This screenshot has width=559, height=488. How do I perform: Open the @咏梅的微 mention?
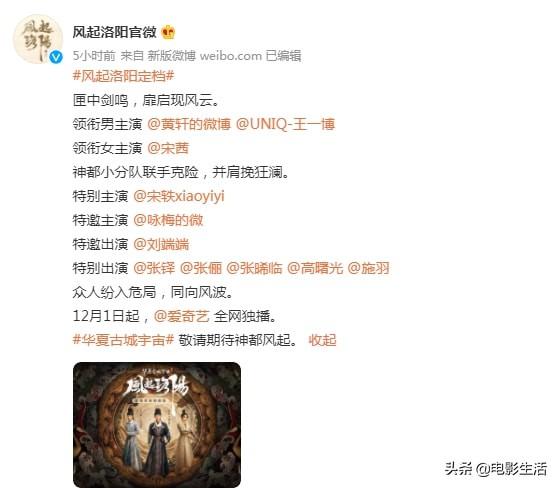(168, 220)
